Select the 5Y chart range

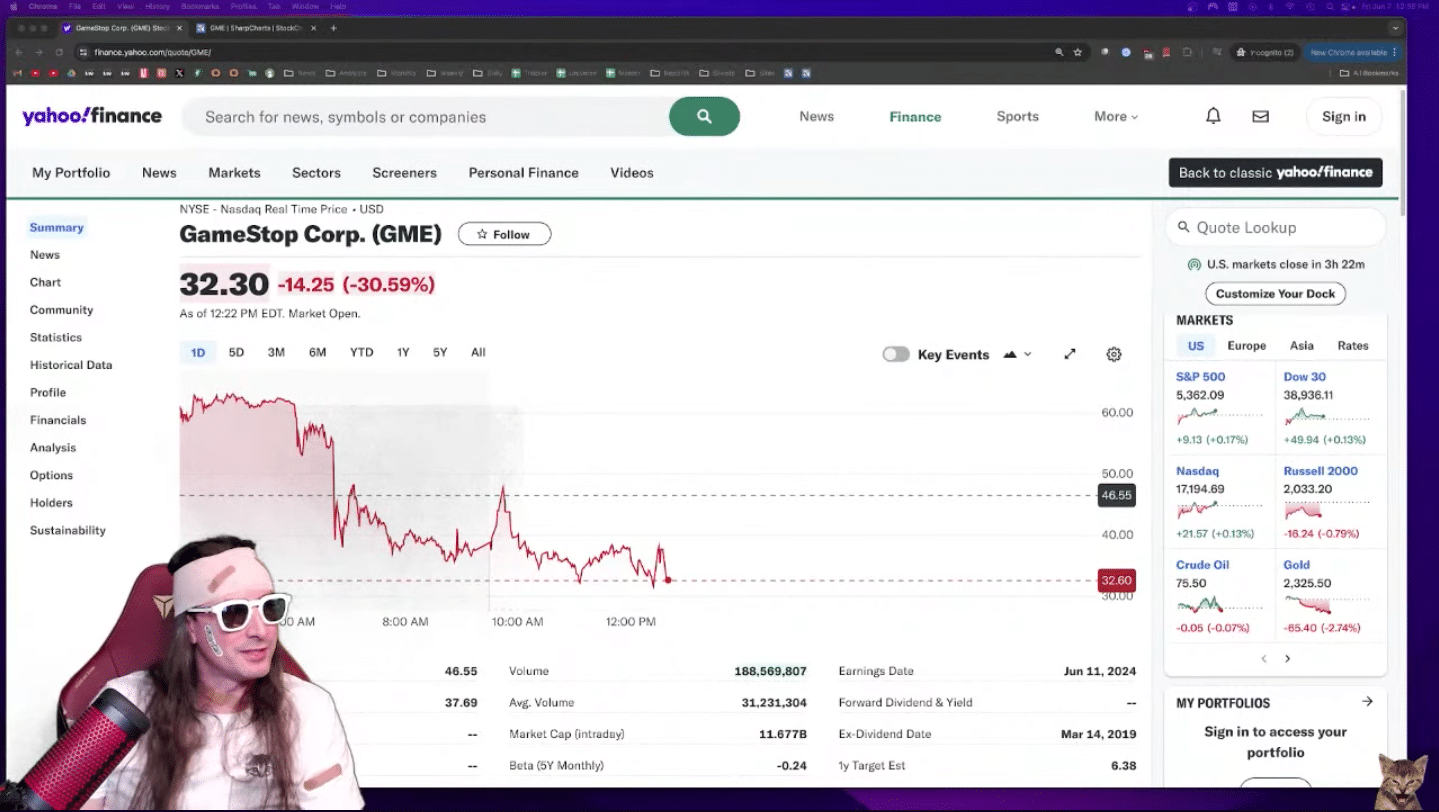point(440,352)
